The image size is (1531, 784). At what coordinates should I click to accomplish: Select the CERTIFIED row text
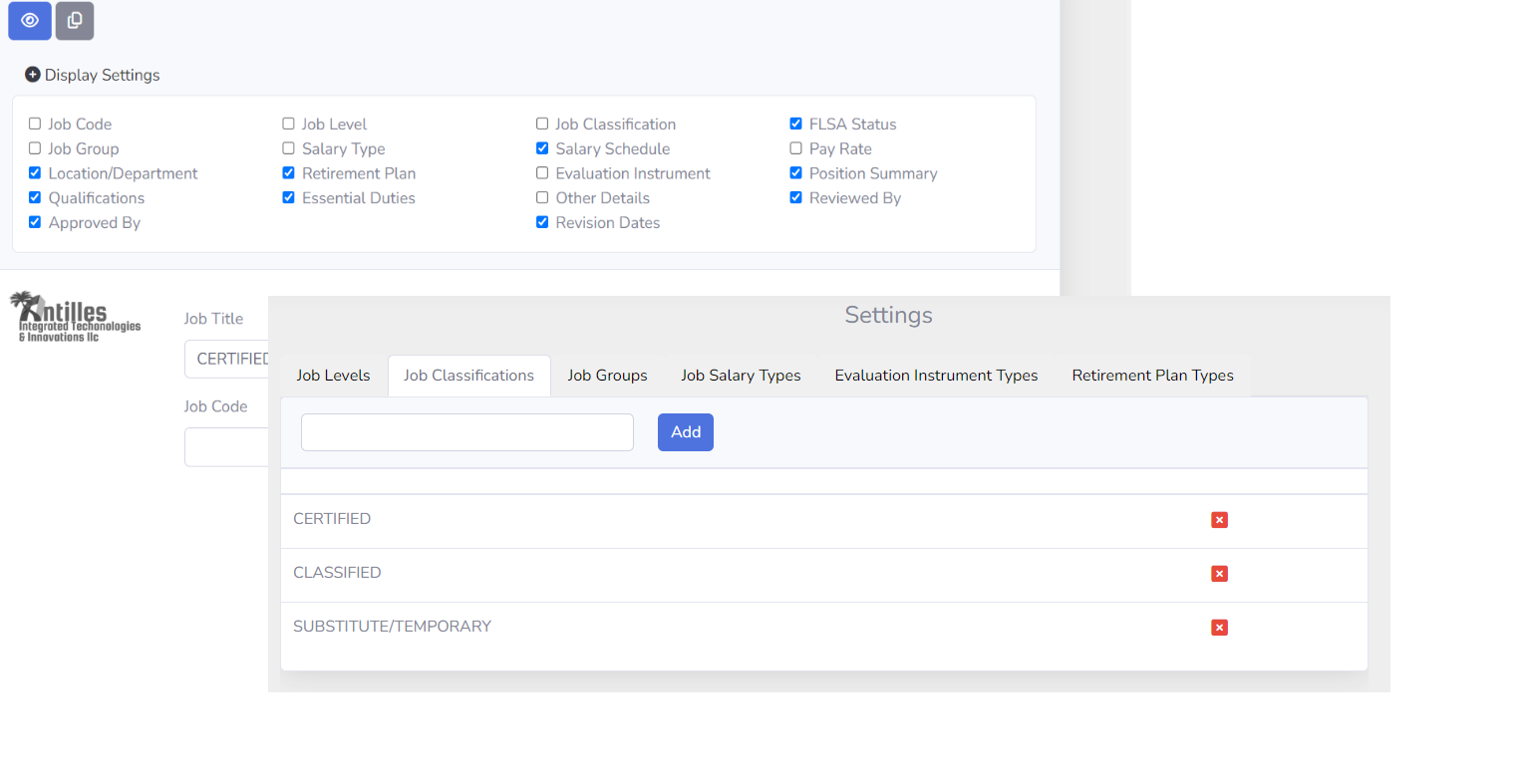[x=332, y=519]
